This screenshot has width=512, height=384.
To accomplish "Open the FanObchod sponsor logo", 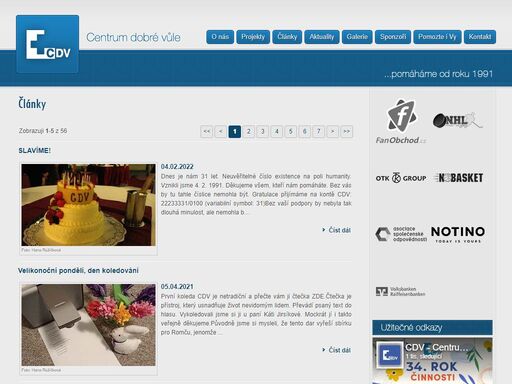I will coord(401,121).
